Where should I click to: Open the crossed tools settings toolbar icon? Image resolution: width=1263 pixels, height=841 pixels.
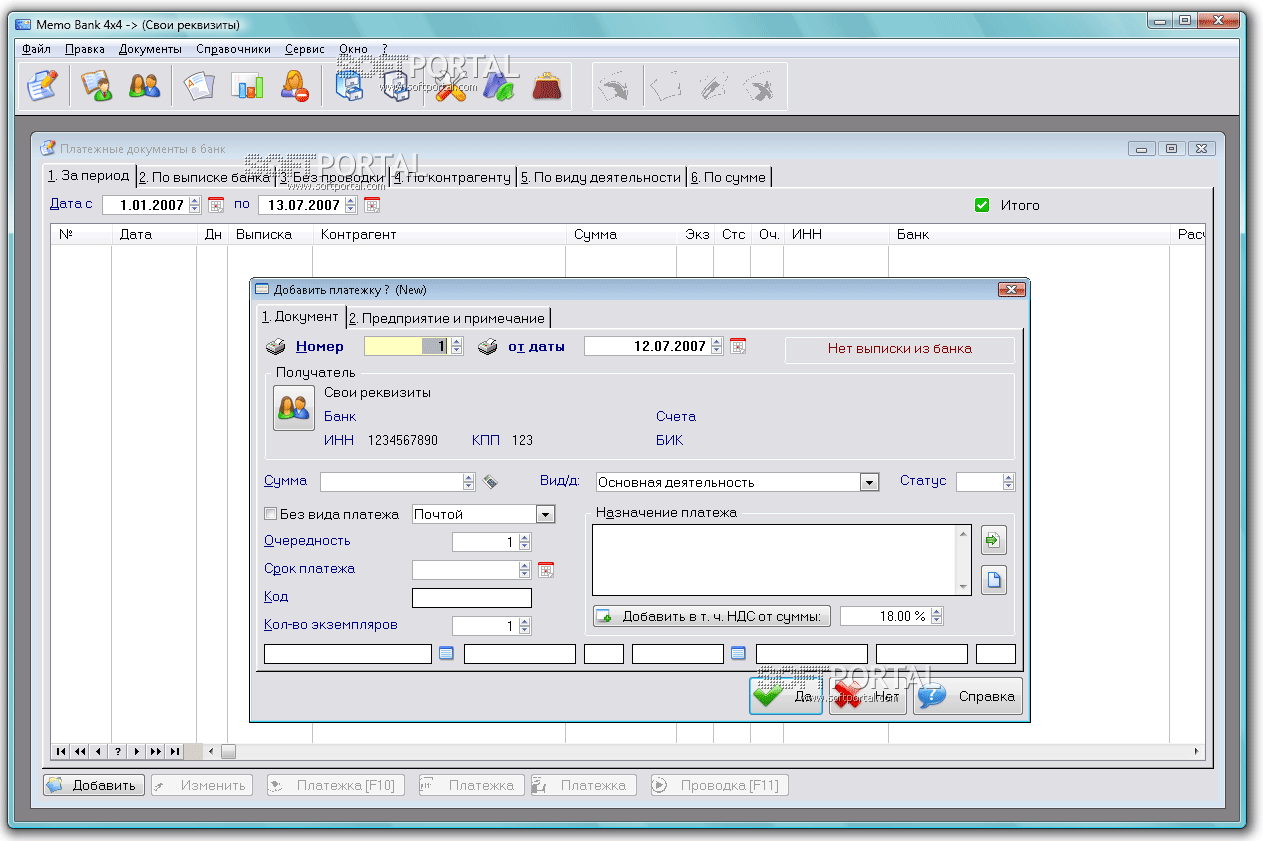pyautogui.click(x=450, y=86)
